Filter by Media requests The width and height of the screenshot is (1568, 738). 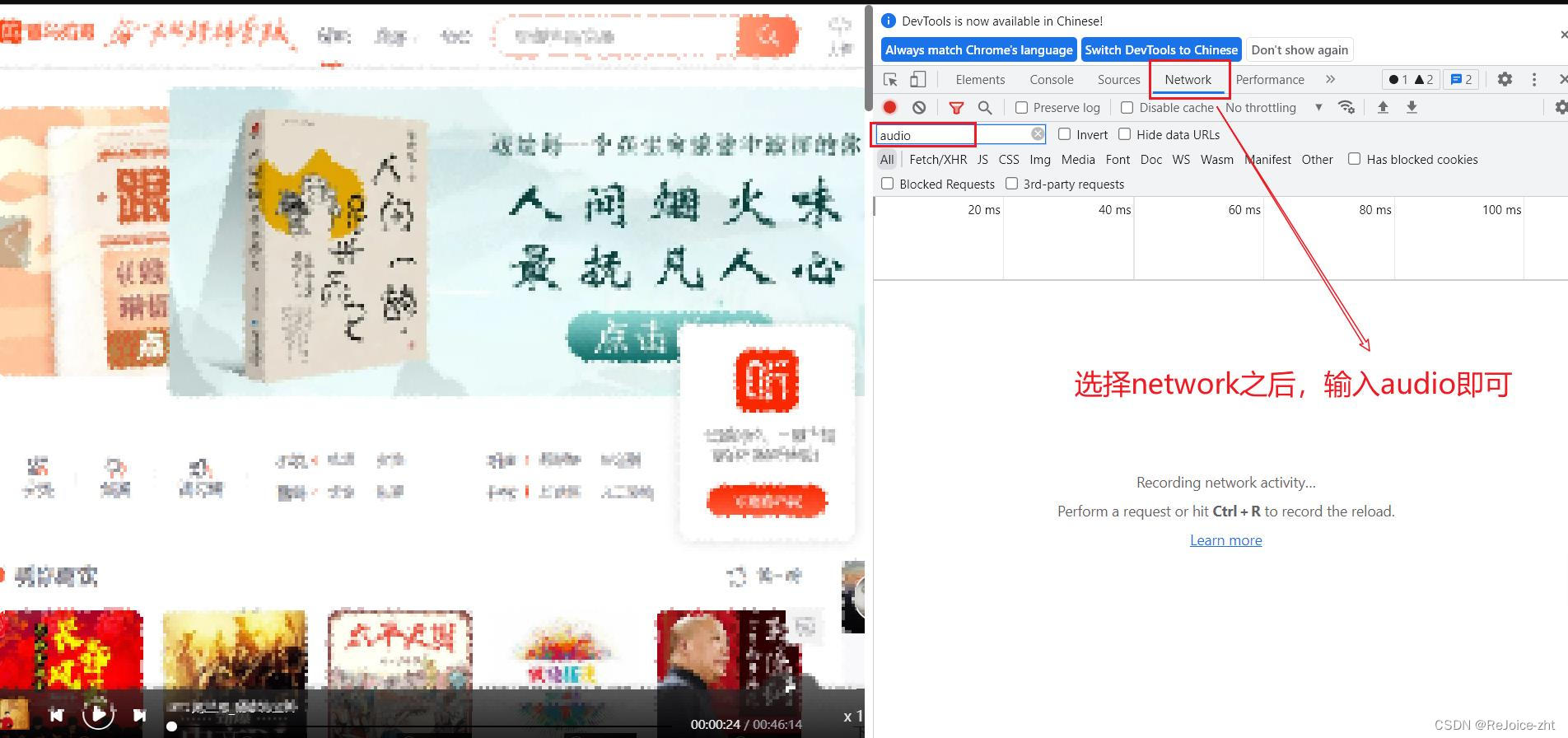click(x=1078, y=159)
